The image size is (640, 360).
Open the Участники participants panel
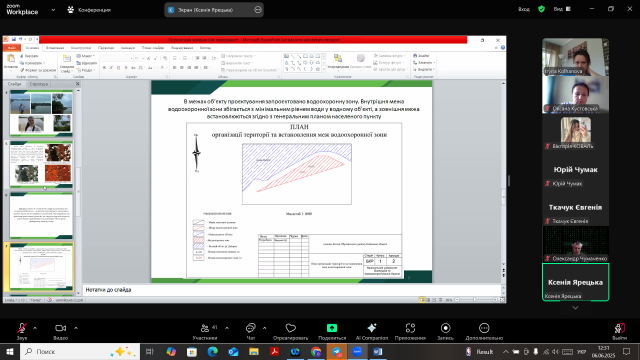(x=205, y=331)
